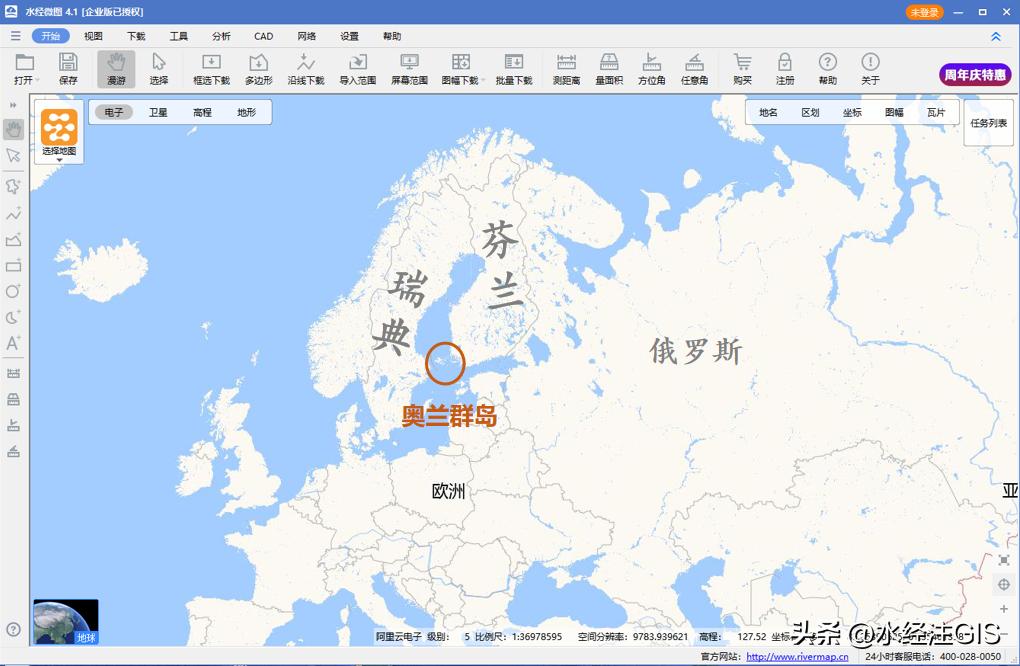Collapse the left toolbar with the chevron arrow
This screenshot has width=1020, height=666.
pos(14,103)
